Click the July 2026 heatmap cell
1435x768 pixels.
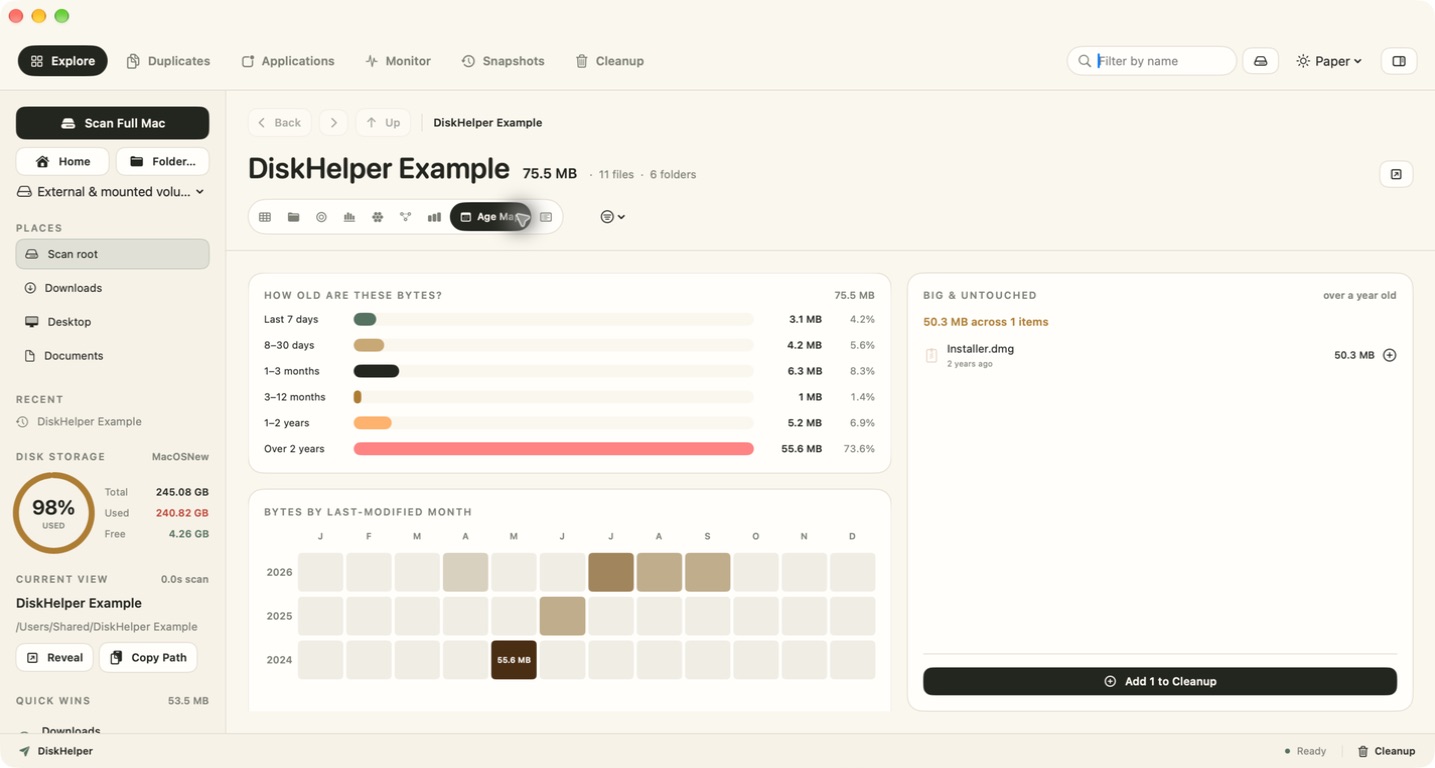(x=611, y=572)
